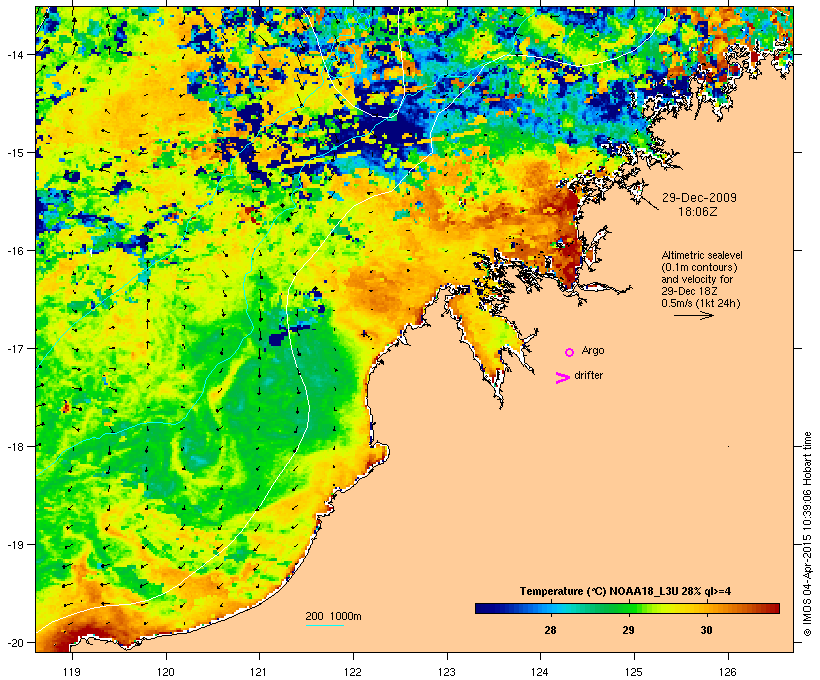Click the dark blue end of color bar
820x680 pixels.
[x=481, y=608]
